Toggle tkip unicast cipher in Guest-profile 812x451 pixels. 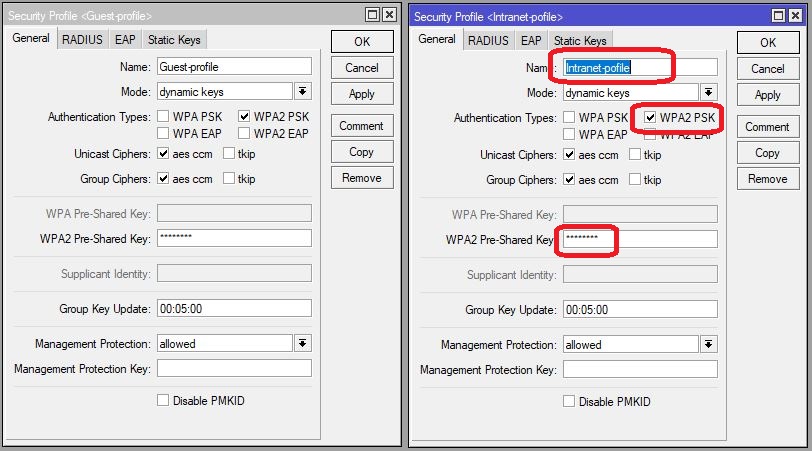pos(229,154)
